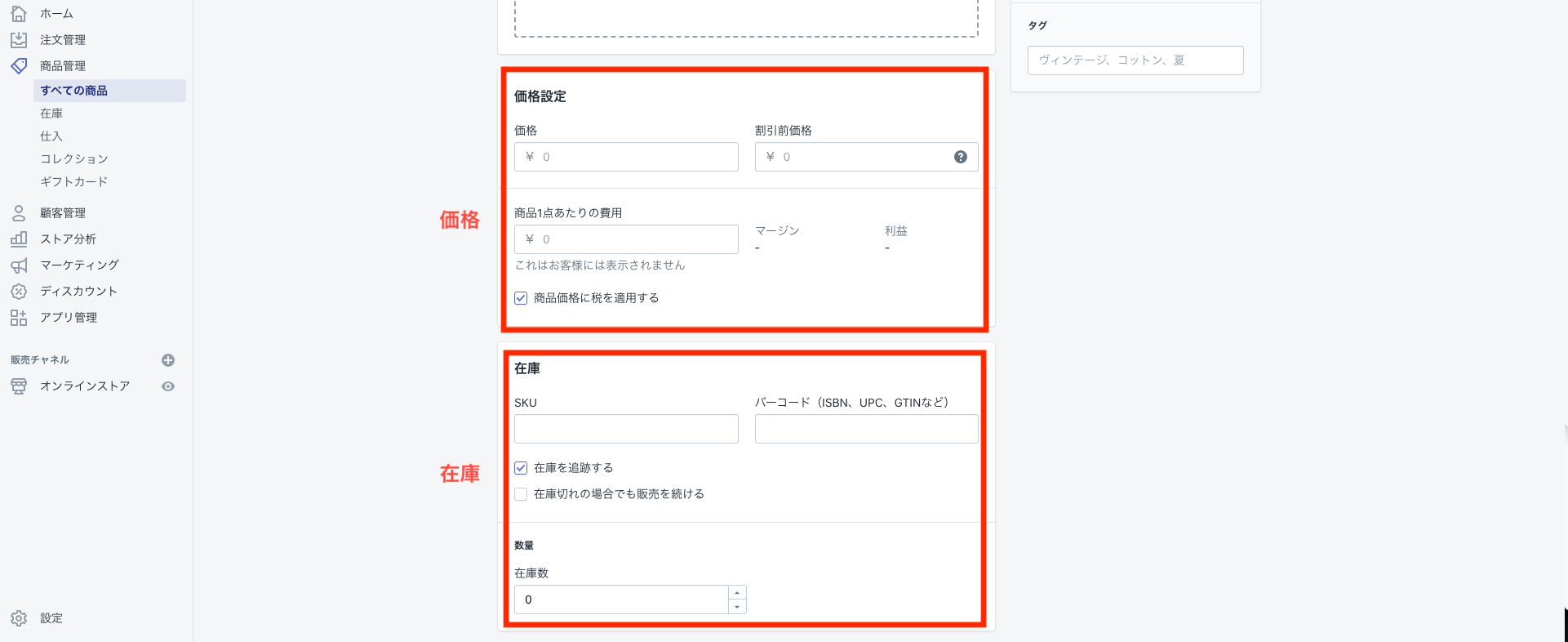
Task: Click the SKU input field
Action: [626, 429]
